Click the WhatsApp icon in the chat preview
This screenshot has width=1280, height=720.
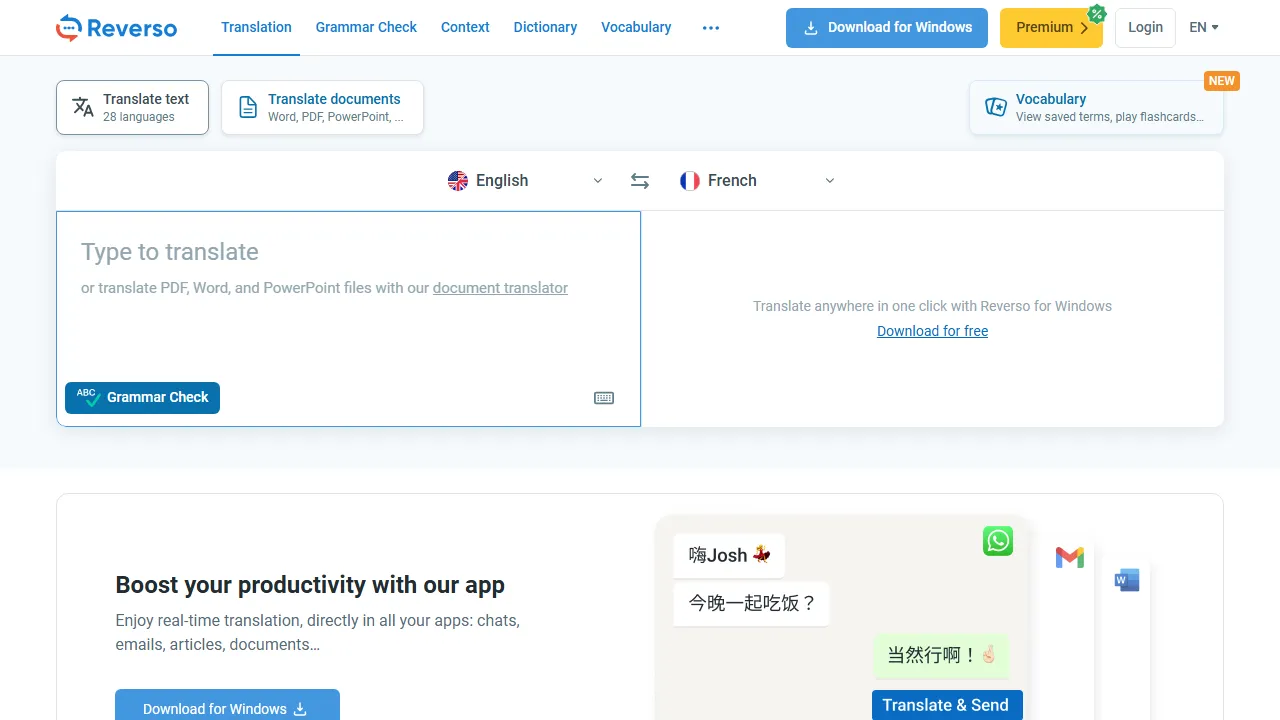pos(997,541)
